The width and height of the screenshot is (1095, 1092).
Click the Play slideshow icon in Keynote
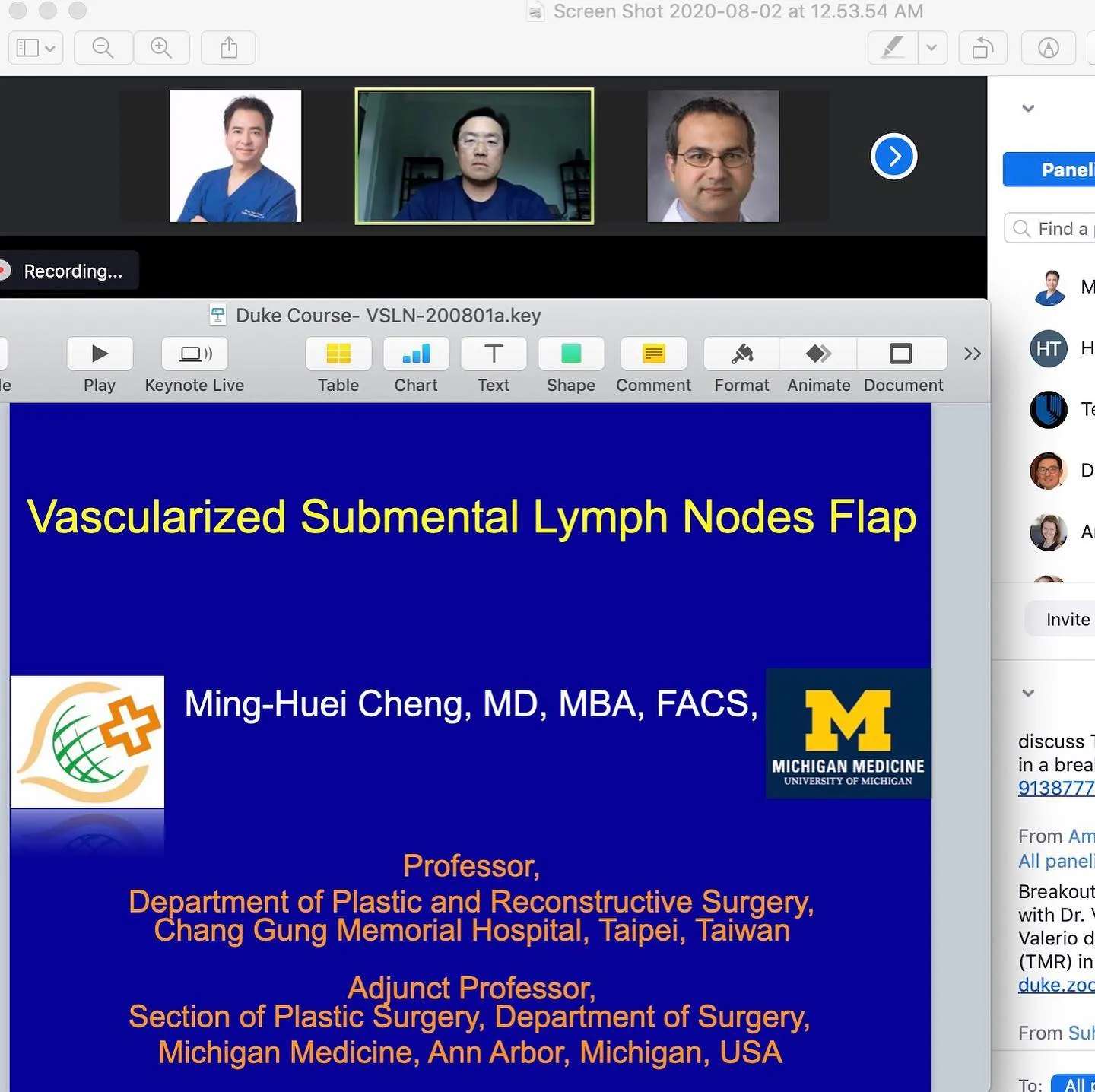[x=100, y=354]
